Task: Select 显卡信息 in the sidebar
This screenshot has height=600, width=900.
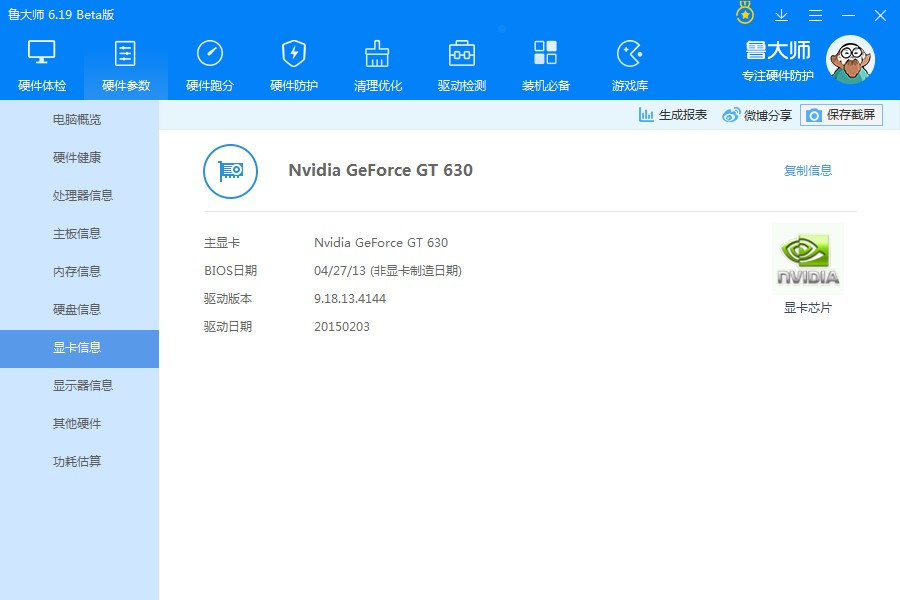Action: pos(79,349)
